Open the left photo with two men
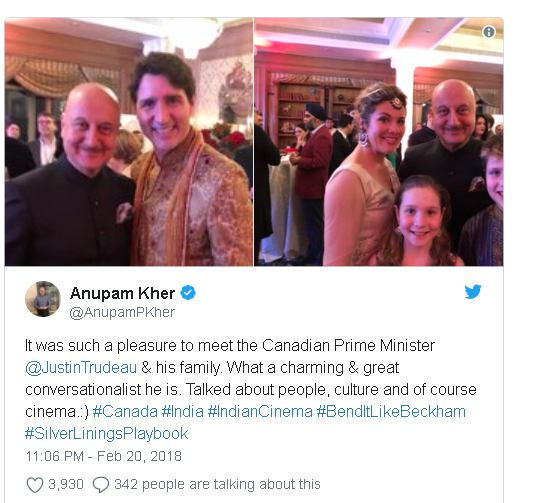541x503 pixels. (x=129, y=142)
